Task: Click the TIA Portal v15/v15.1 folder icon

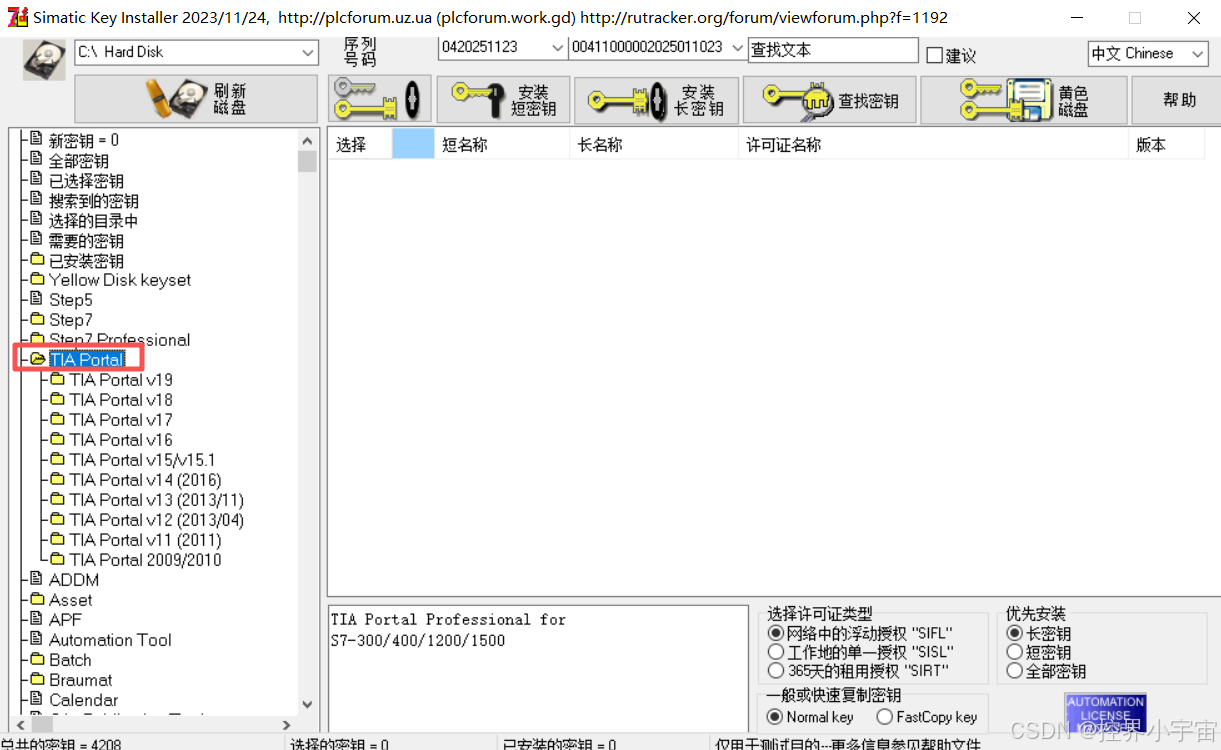Action: (57, 459)
